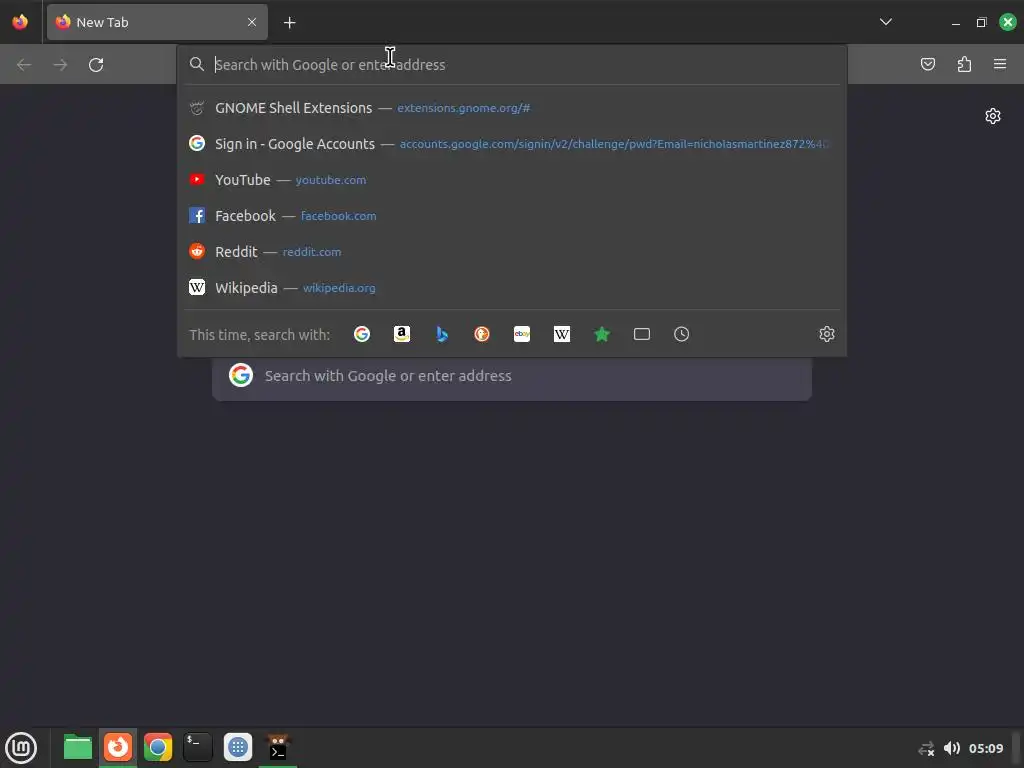Open the Facebook suggestion
This screenshot has height=768, width=1024.
tap(513, 216)
